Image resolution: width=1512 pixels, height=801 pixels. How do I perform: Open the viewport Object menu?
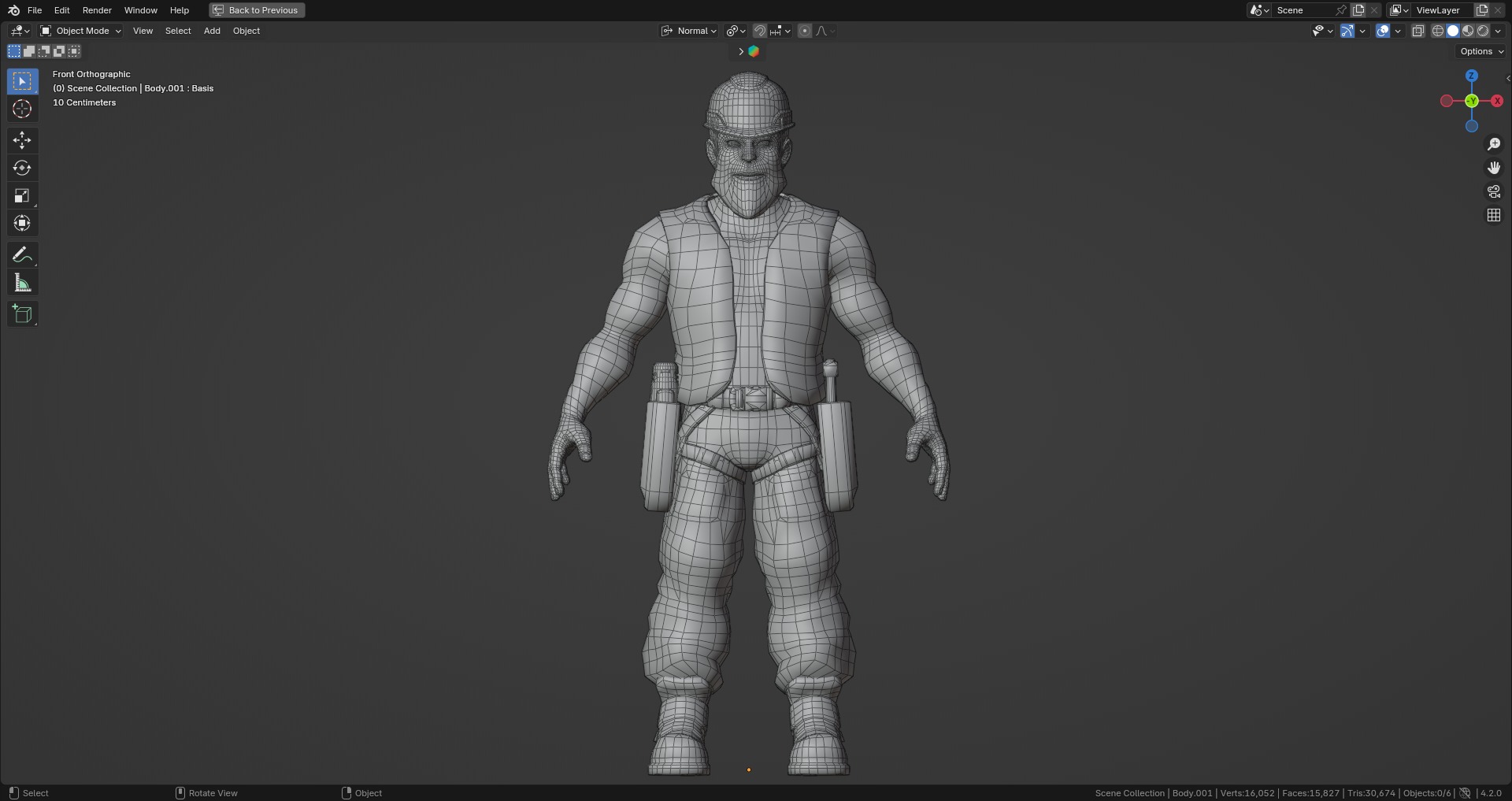point(246,31)
